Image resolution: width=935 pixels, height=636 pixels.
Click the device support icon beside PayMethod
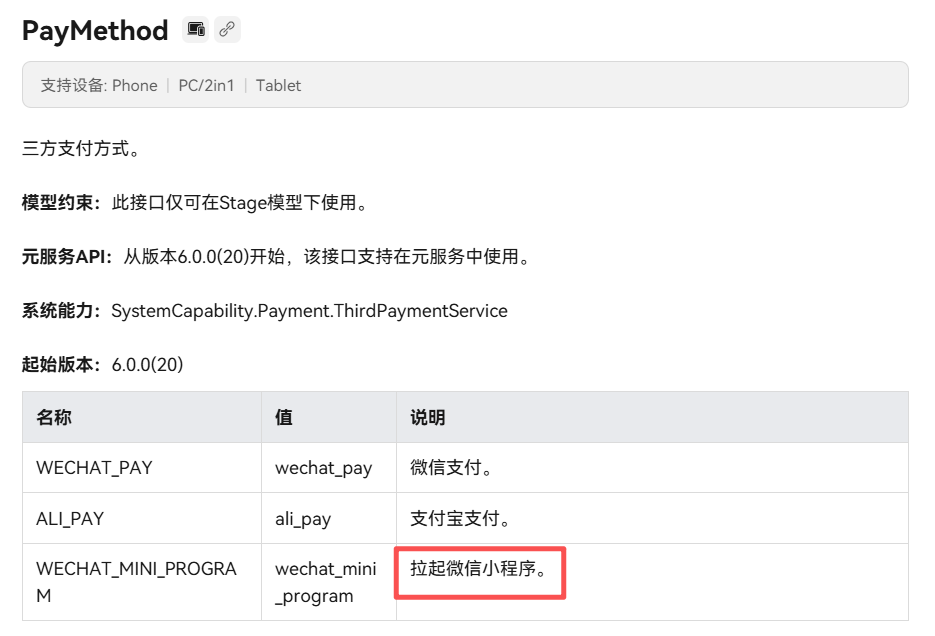tap(196, 29)
